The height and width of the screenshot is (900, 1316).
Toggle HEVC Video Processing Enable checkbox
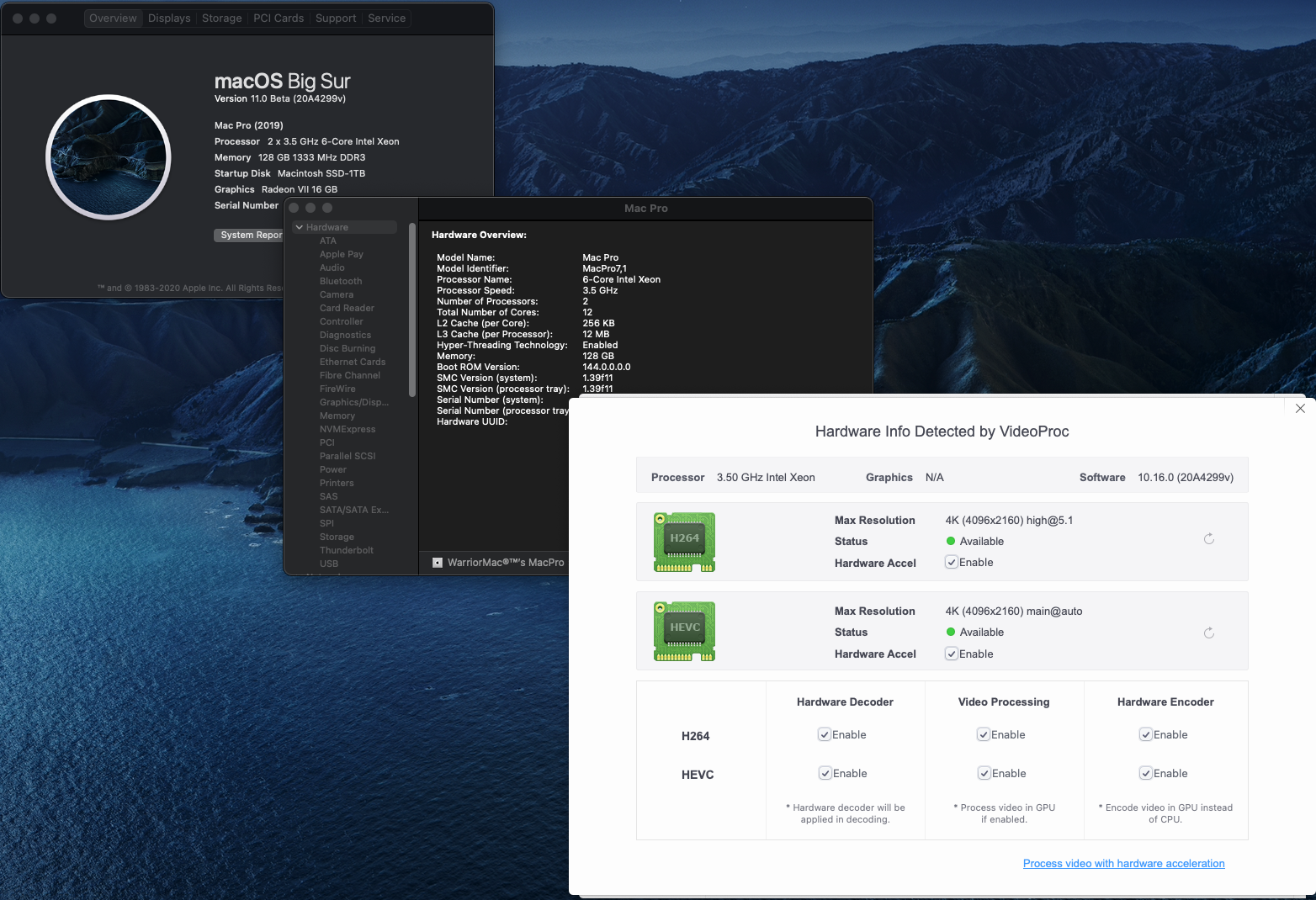pos(984,774)
